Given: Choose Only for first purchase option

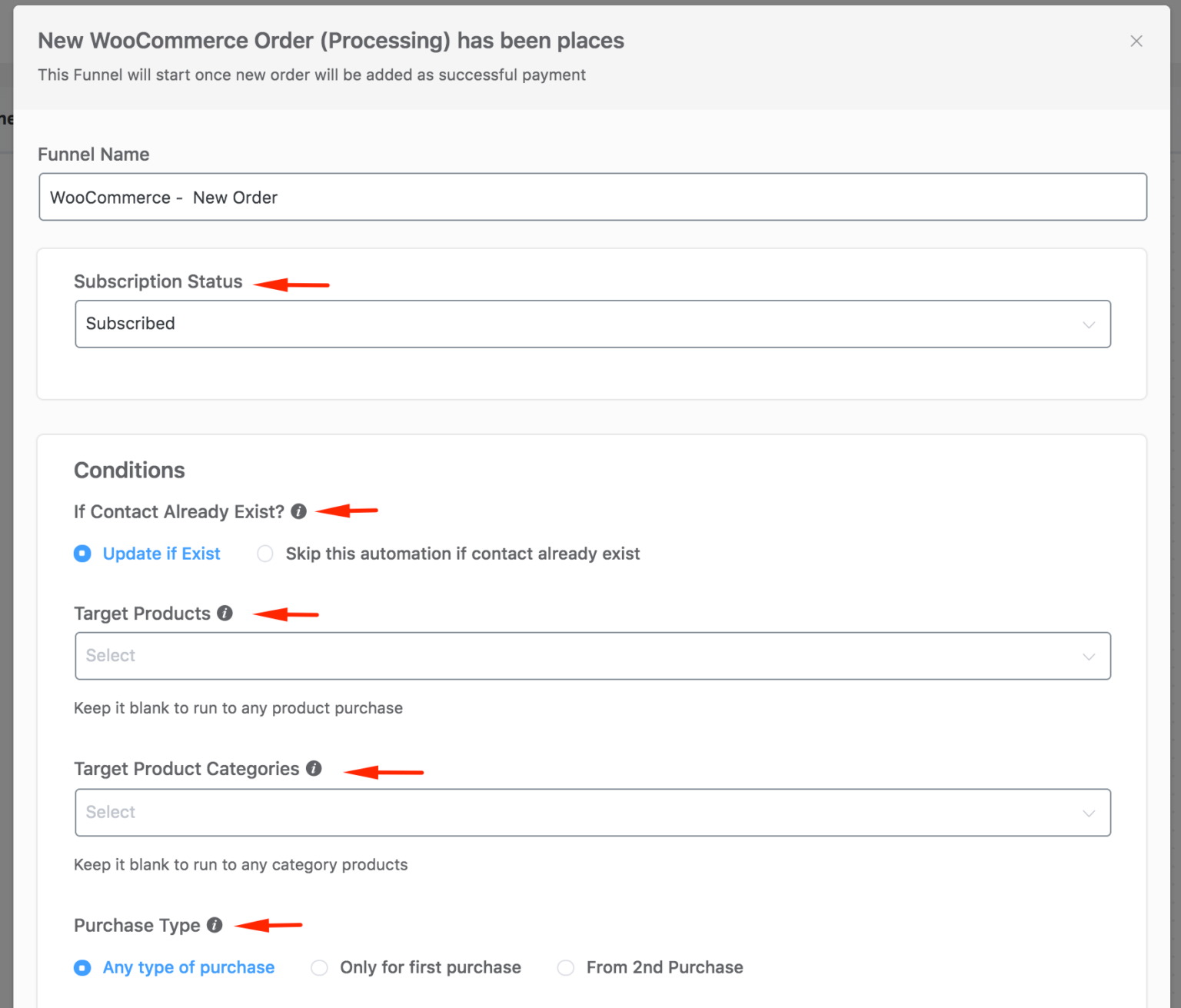Looking at the screenshot, I should pyautogui.click(x=319, y=967).
